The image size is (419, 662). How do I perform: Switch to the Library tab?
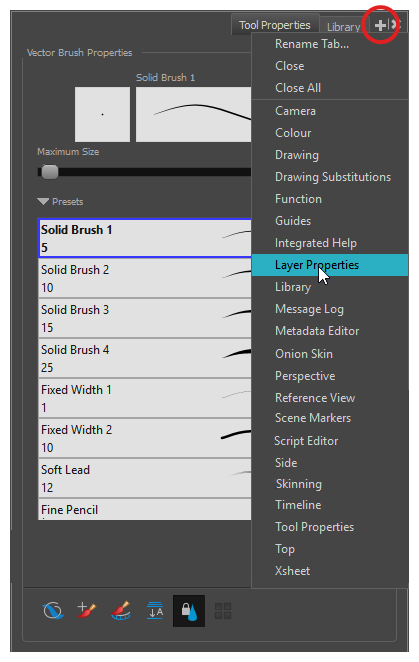(343, 27)
